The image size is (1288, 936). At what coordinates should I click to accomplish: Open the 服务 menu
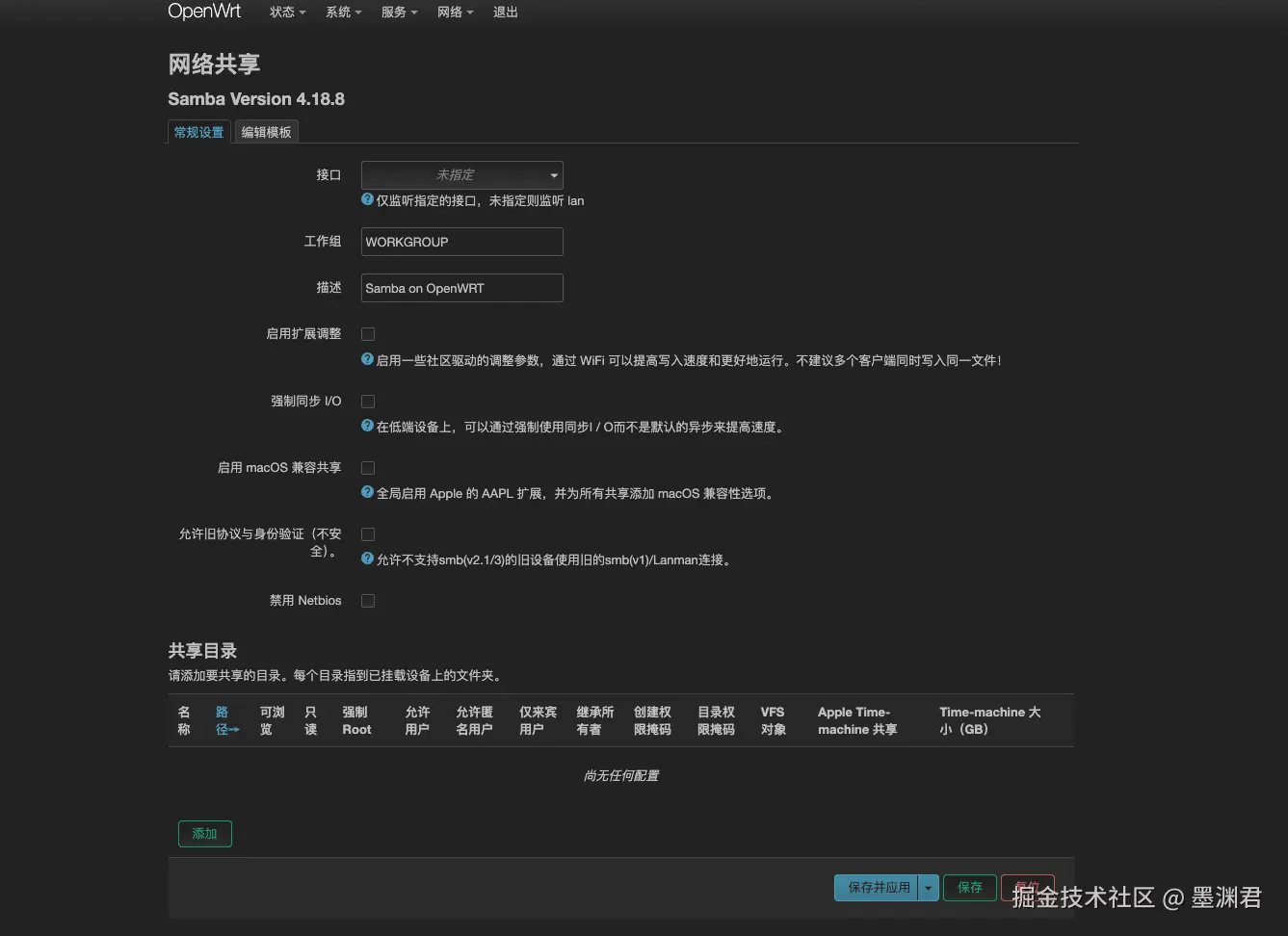coord(399,13)
